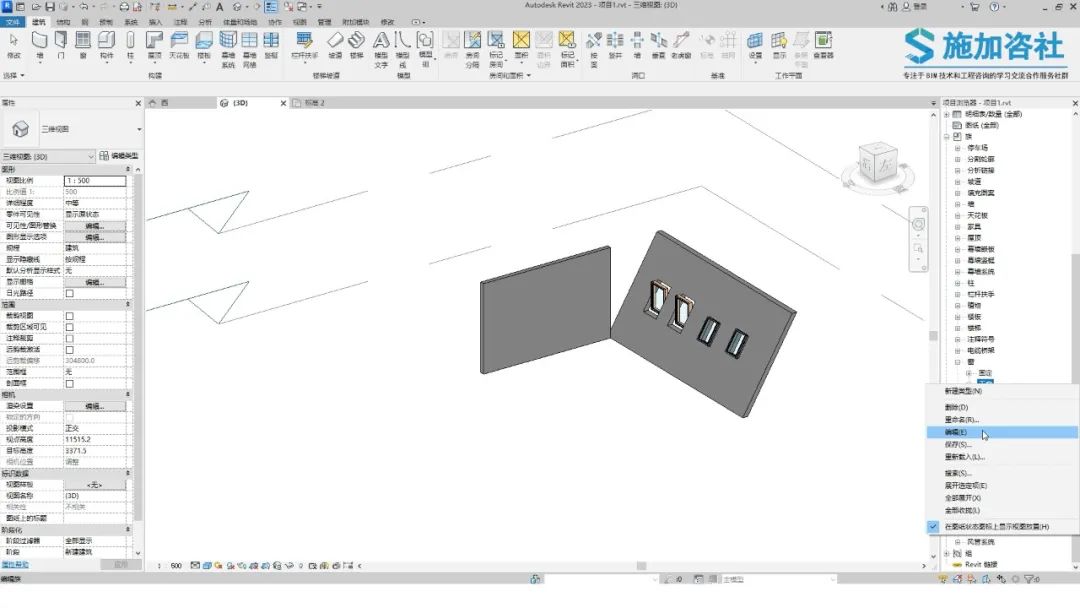This screenshot has width=1080, height=608.
Task: Select the 幕墙系统 curtain system tool
Action: pos(228,49)
